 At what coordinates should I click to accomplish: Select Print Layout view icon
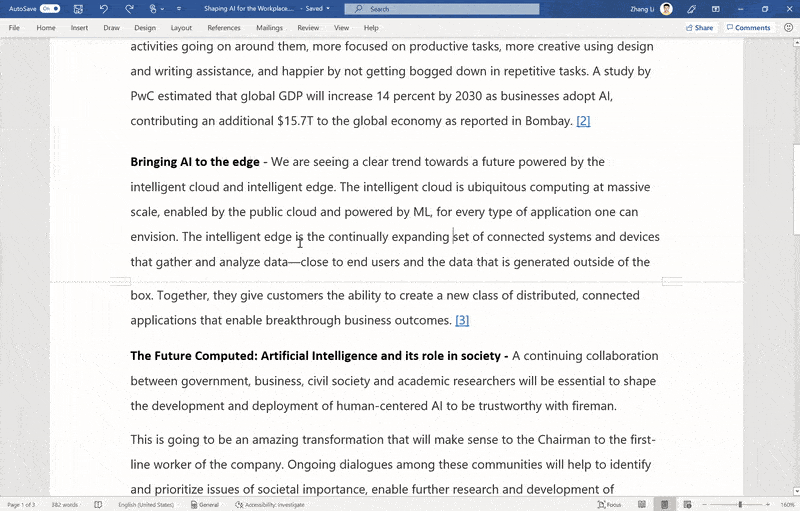click(x=664, y=505)
